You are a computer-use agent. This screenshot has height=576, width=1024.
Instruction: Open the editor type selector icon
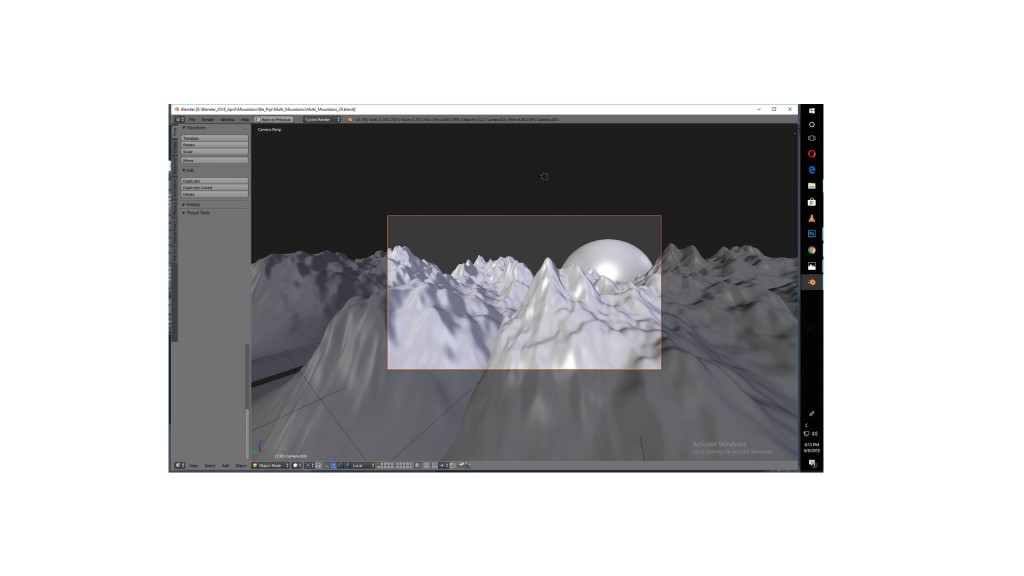pos(177,463)
